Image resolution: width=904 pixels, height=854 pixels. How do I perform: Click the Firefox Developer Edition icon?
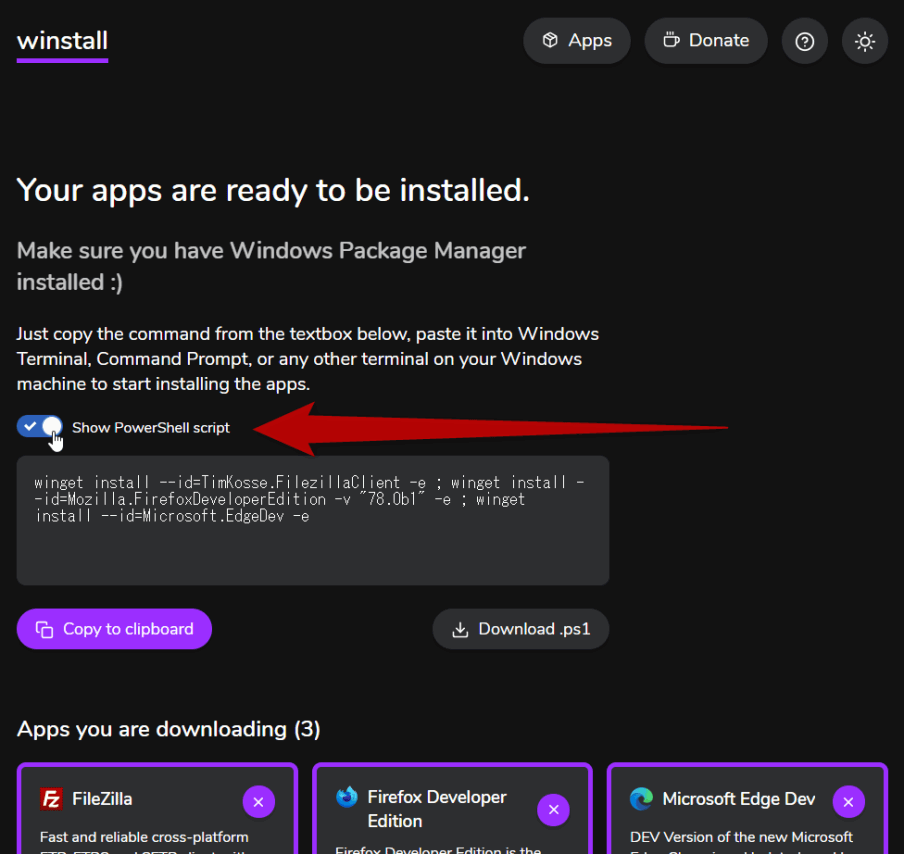coord(346,797)
